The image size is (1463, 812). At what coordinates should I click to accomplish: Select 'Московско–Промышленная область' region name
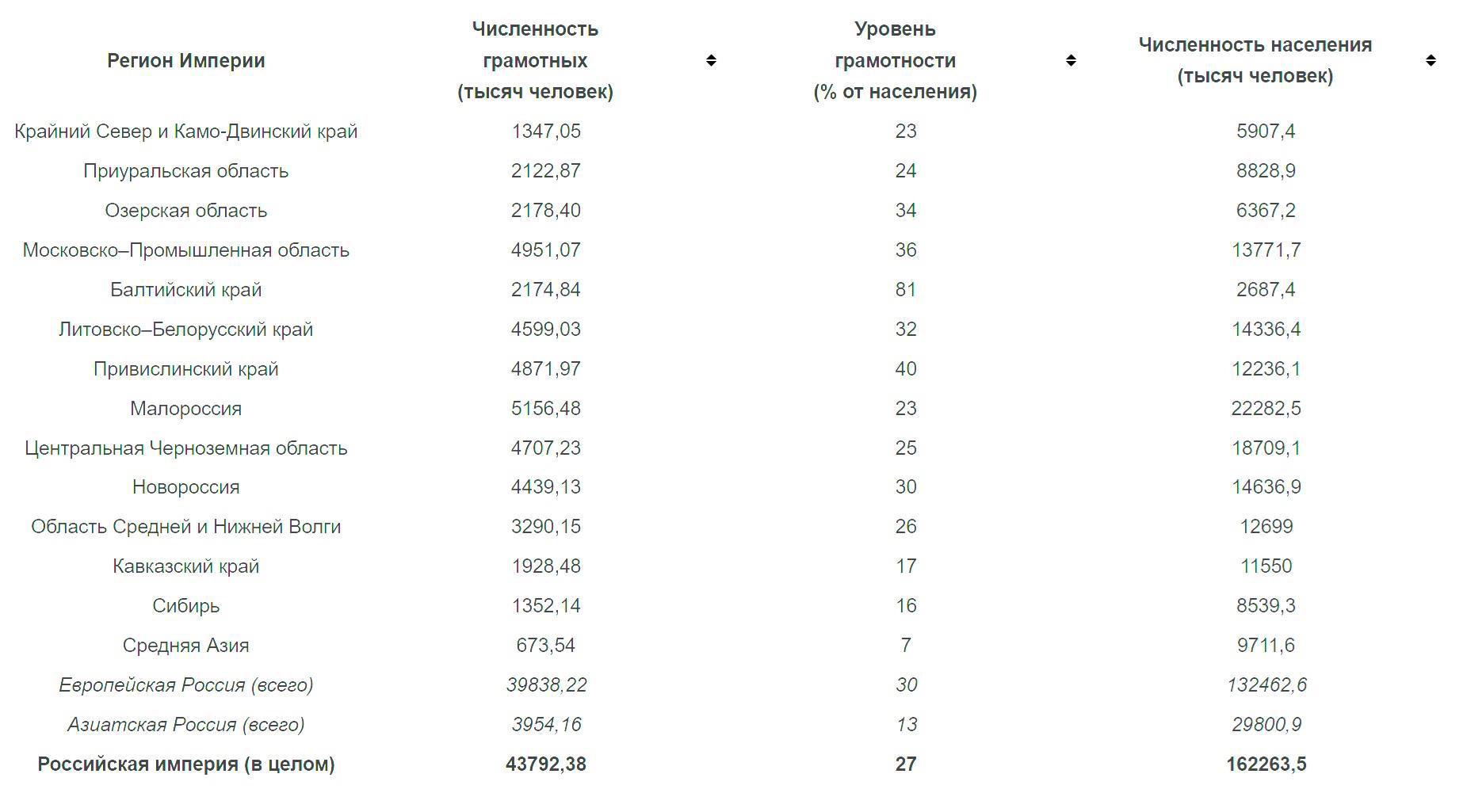(x=186, y=250)
